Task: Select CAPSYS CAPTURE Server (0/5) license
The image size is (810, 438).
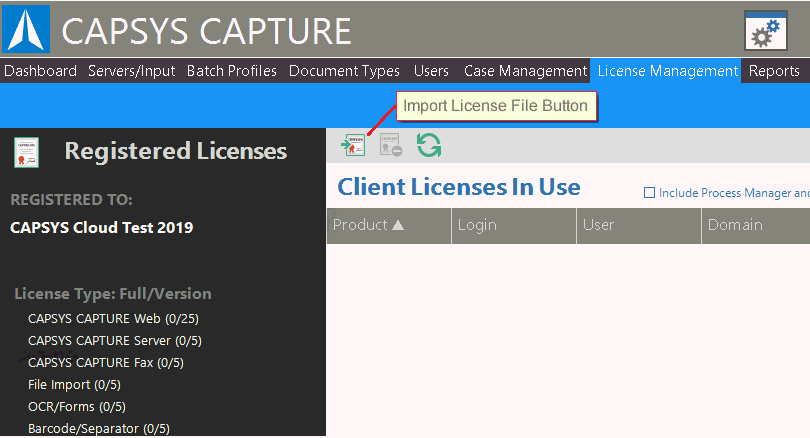Action: pyautogui.click(x=115, y=341)
